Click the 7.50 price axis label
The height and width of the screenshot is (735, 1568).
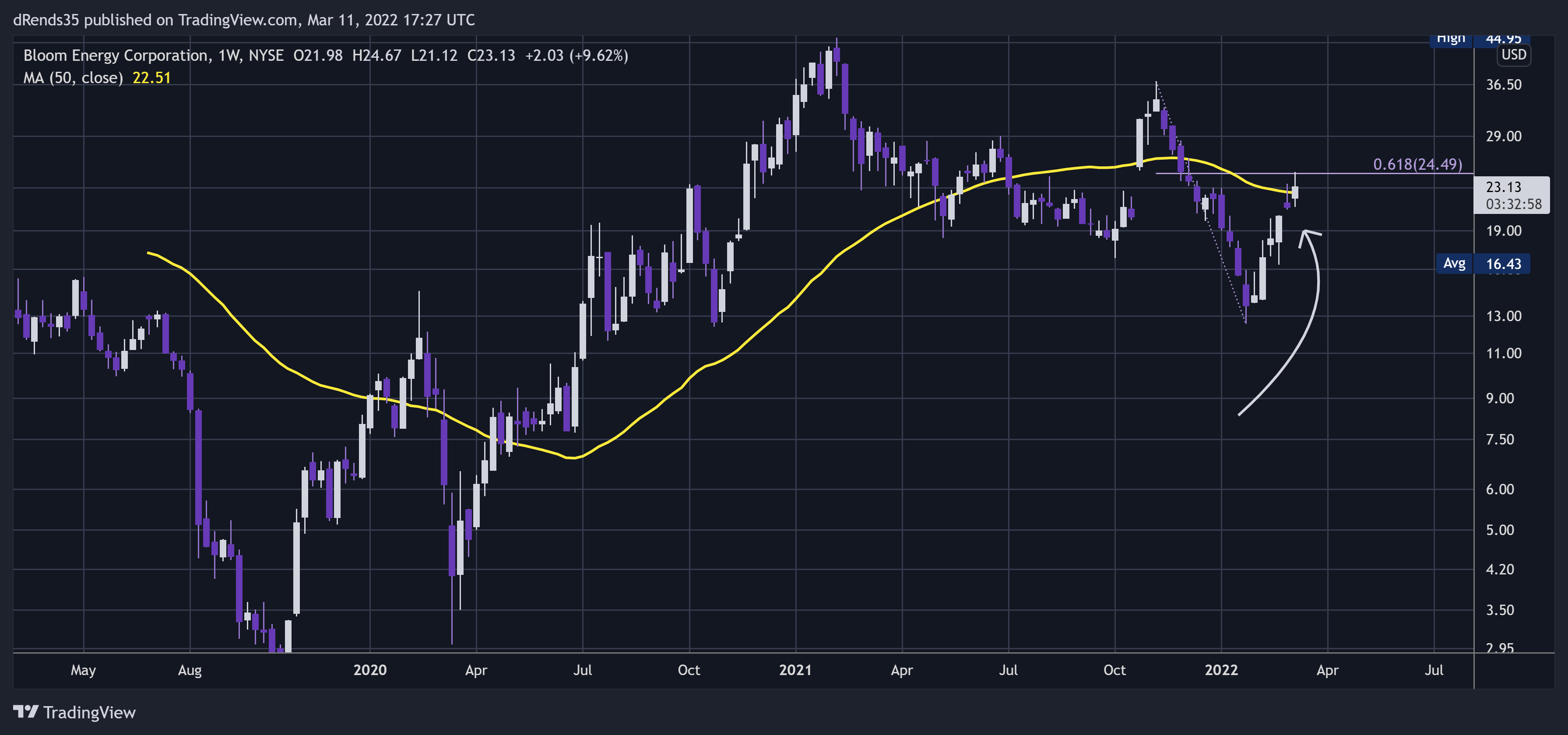click(x=1500, y=439)
